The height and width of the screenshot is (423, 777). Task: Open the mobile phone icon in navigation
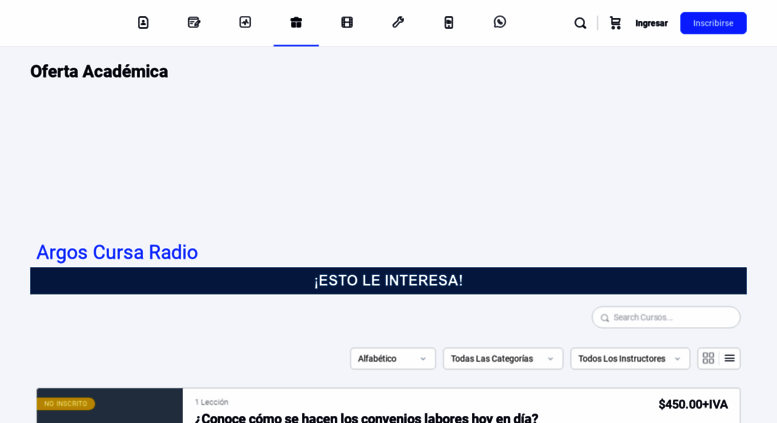448,22
